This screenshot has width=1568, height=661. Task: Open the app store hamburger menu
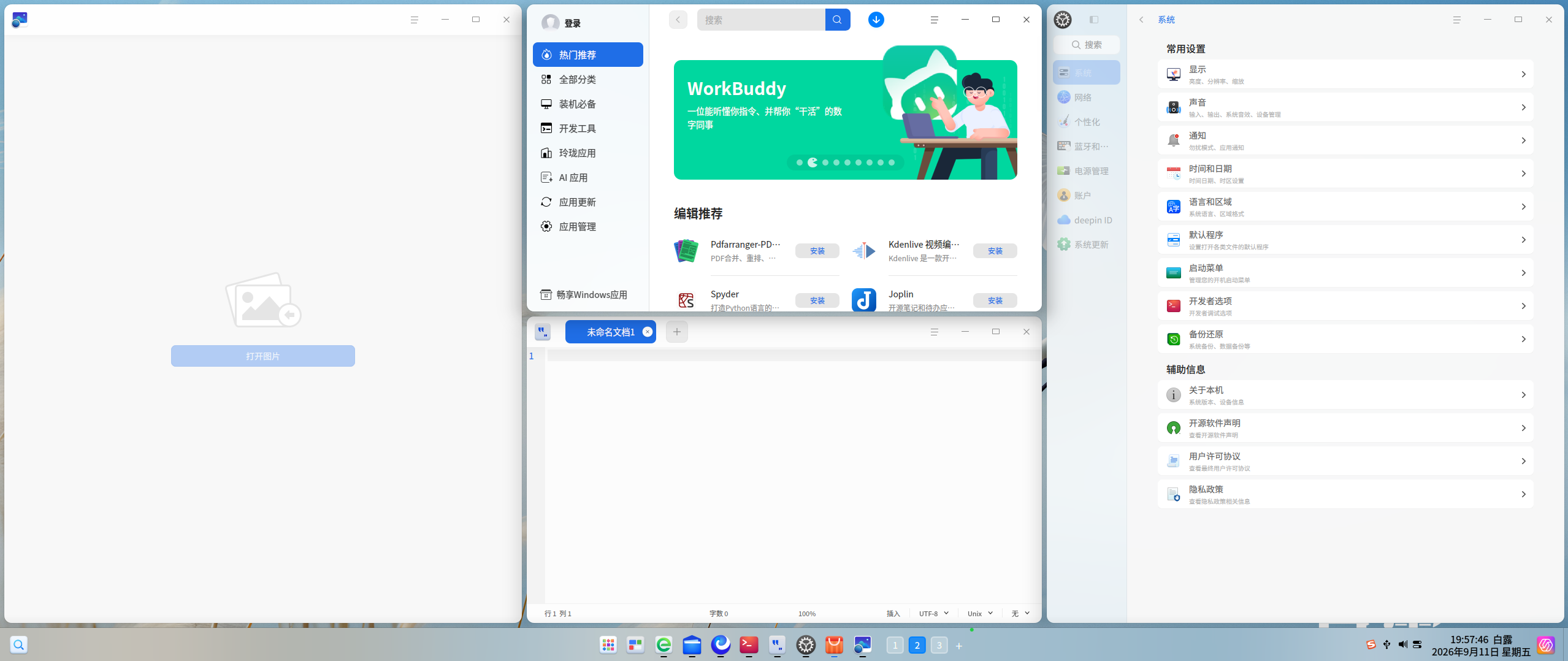(x=934, y=20)
